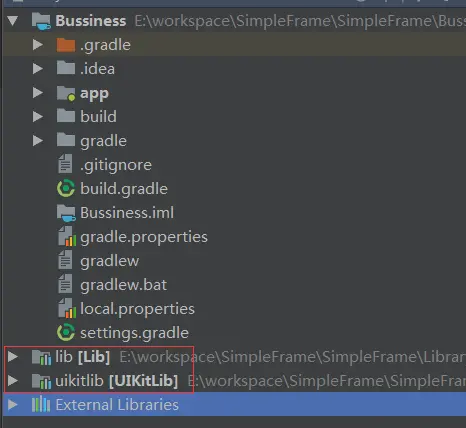466x428 pixels.
Task: Click the .idea folder icon
Action: [66, 68]
